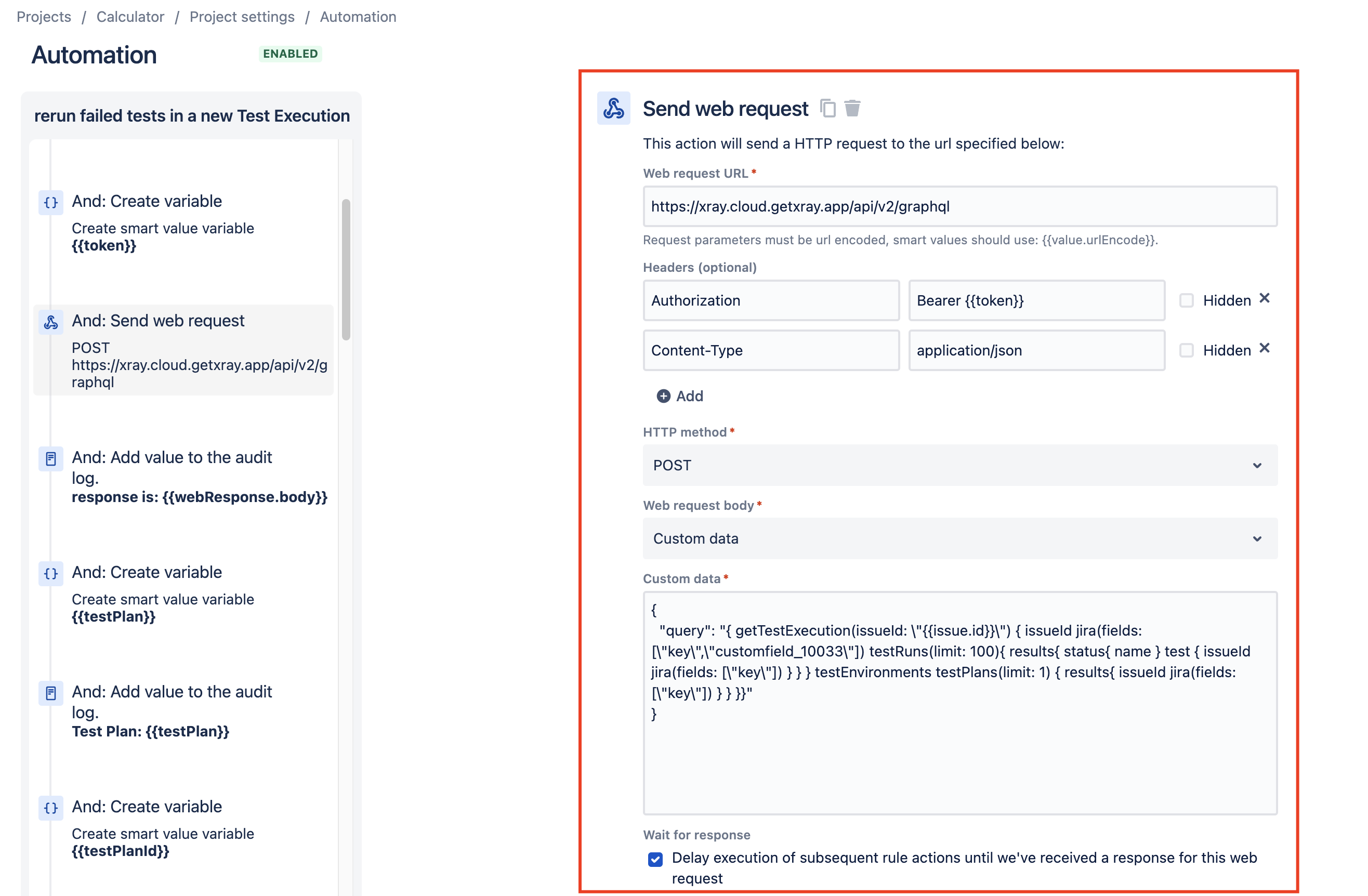Open the Web request body Custom data dropdown

pyautogui.click(x=960, y=538)
